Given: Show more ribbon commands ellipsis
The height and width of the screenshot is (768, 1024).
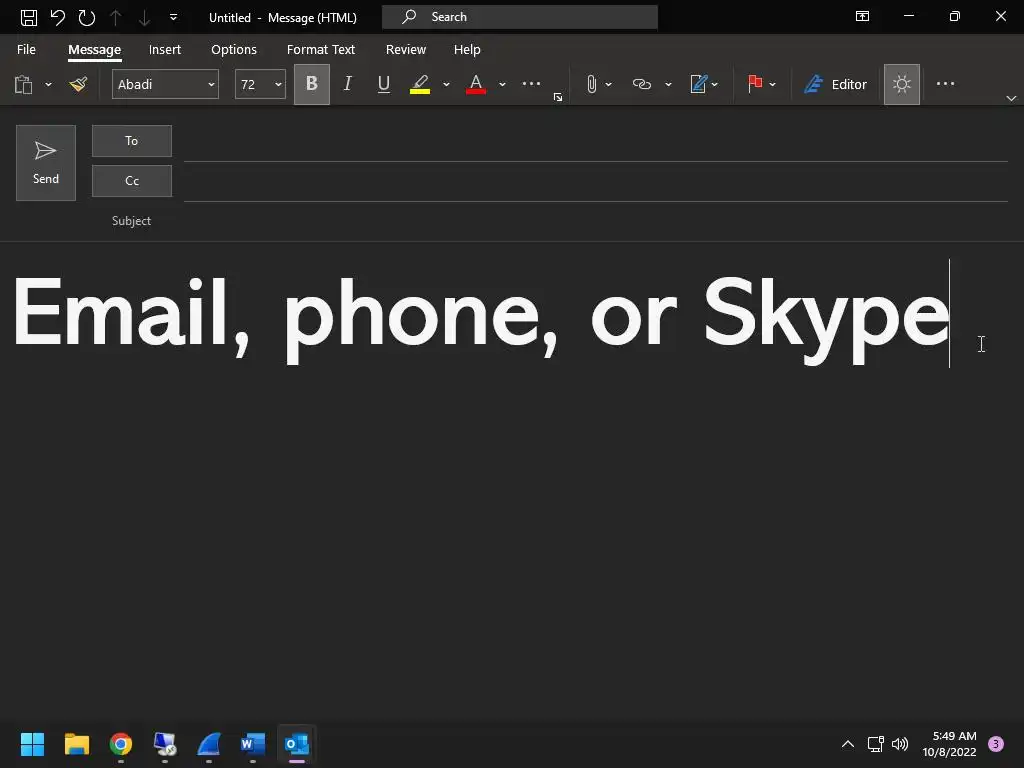Looking at the screenshot, I should pos(945,84).
